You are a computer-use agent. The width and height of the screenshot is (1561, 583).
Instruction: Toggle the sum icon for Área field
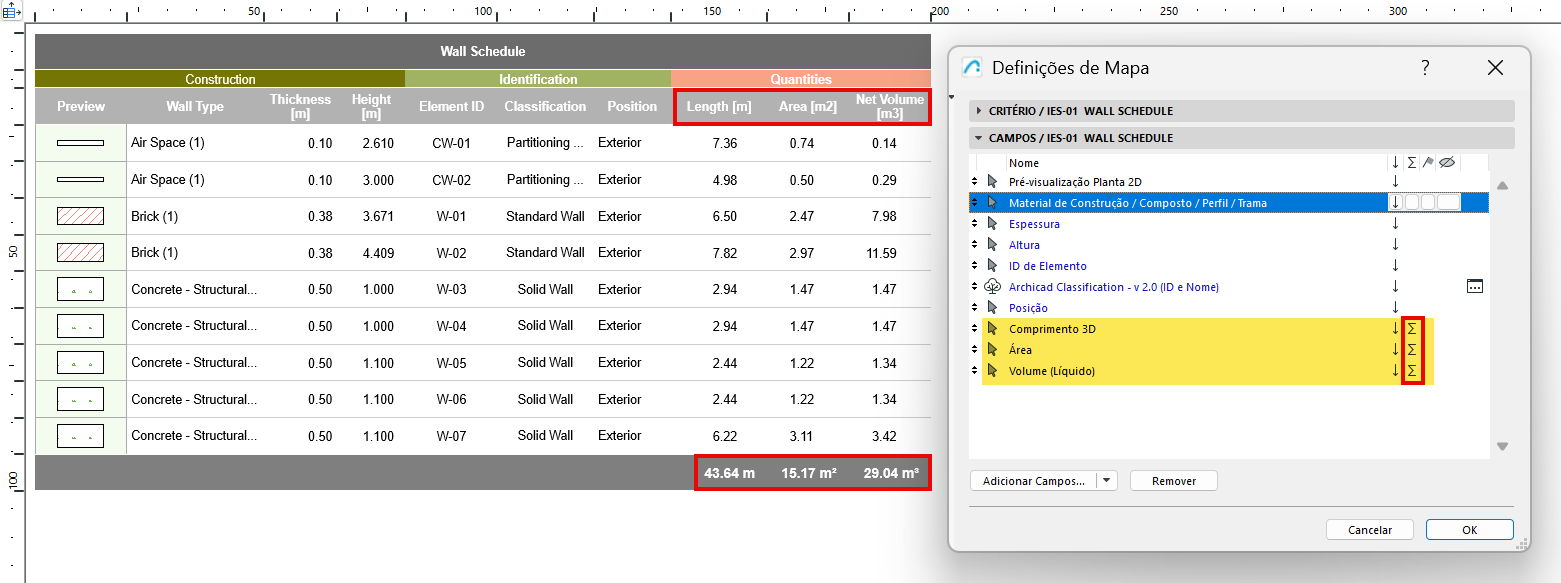pyautogui.click(x=1412, y=350)
